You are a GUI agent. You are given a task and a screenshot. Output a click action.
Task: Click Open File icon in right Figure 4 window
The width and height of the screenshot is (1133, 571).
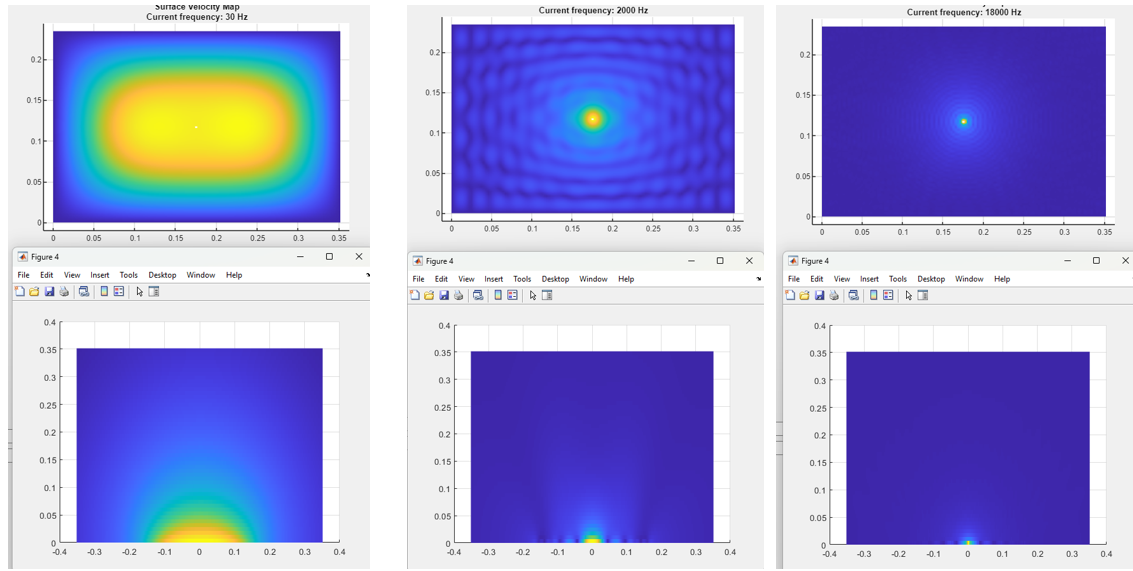[804, 295]
